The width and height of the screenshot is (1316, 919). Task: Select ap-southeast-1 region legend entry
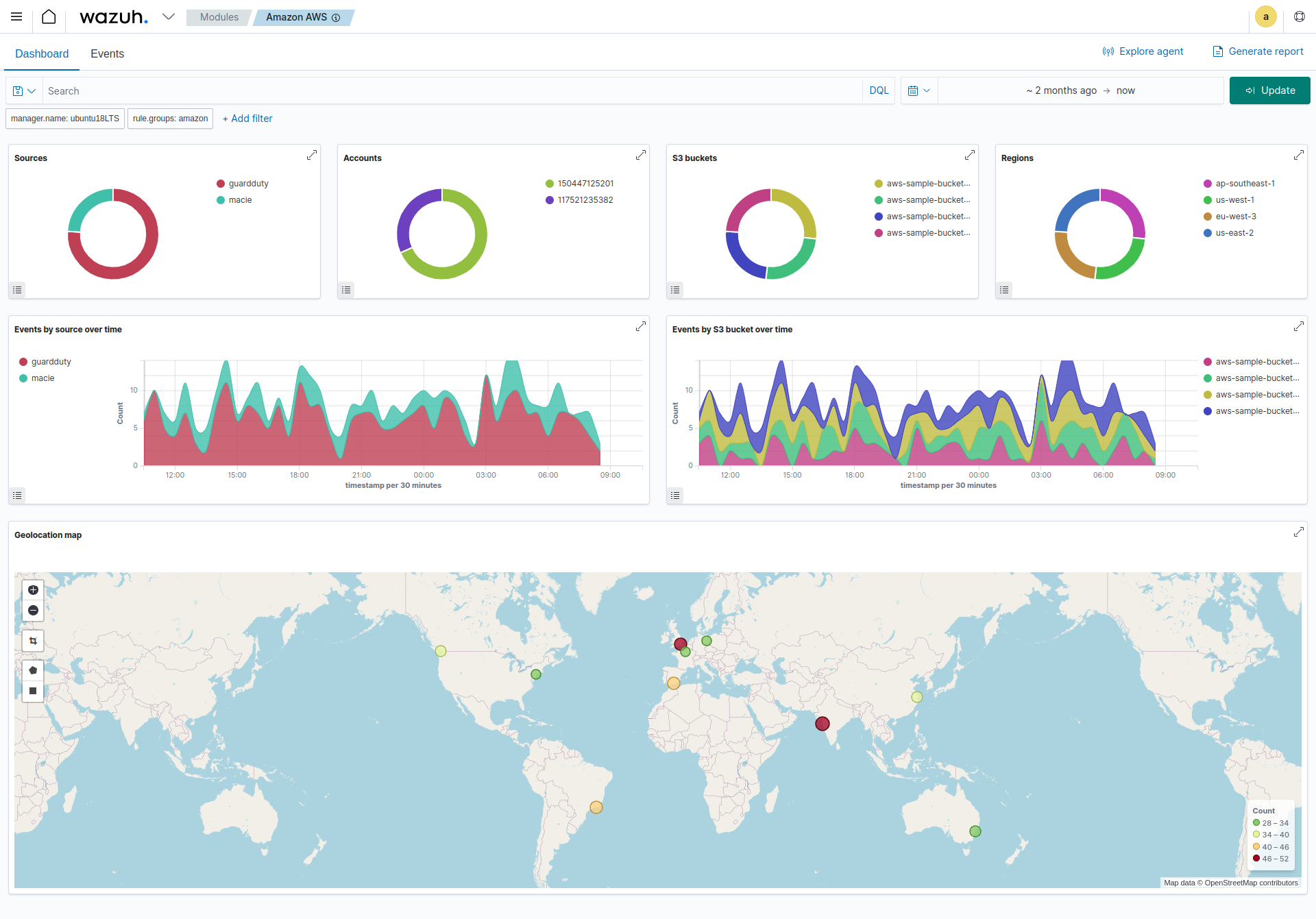coord(1239,184)
